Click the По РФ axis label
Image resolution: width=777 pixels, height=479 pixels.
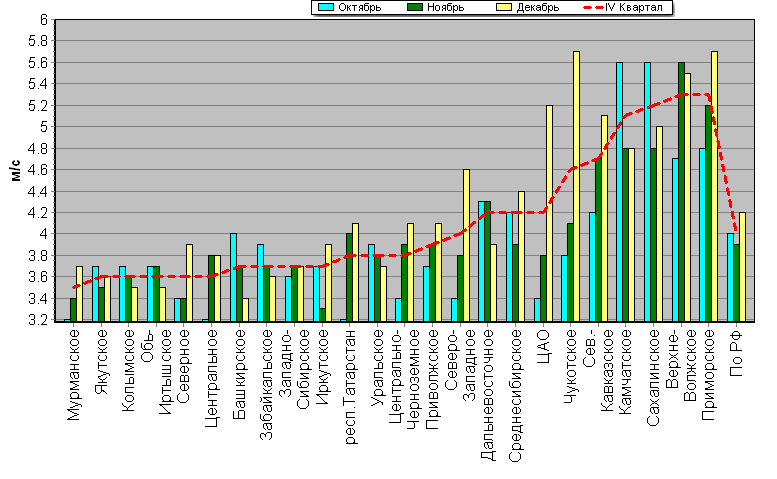pyautogui.click(x=737, y=353)
